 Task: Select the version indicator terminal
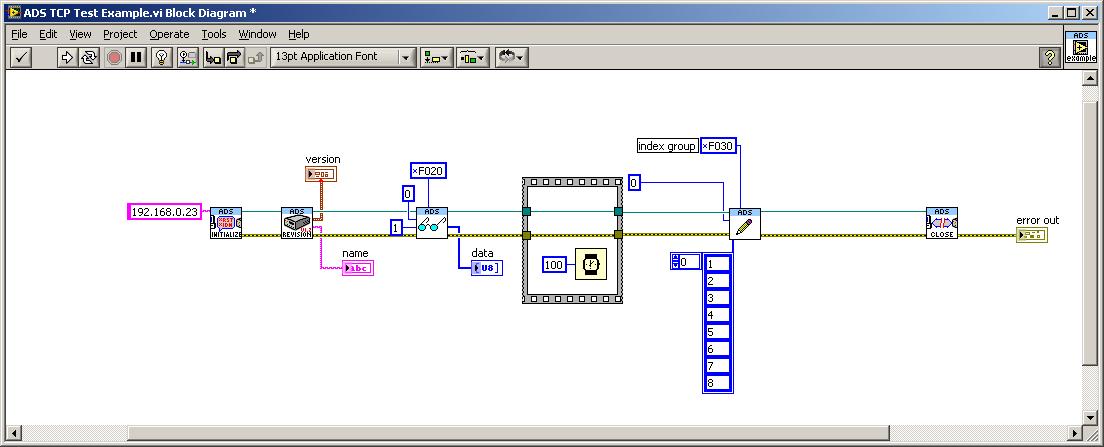pos(321,174)
